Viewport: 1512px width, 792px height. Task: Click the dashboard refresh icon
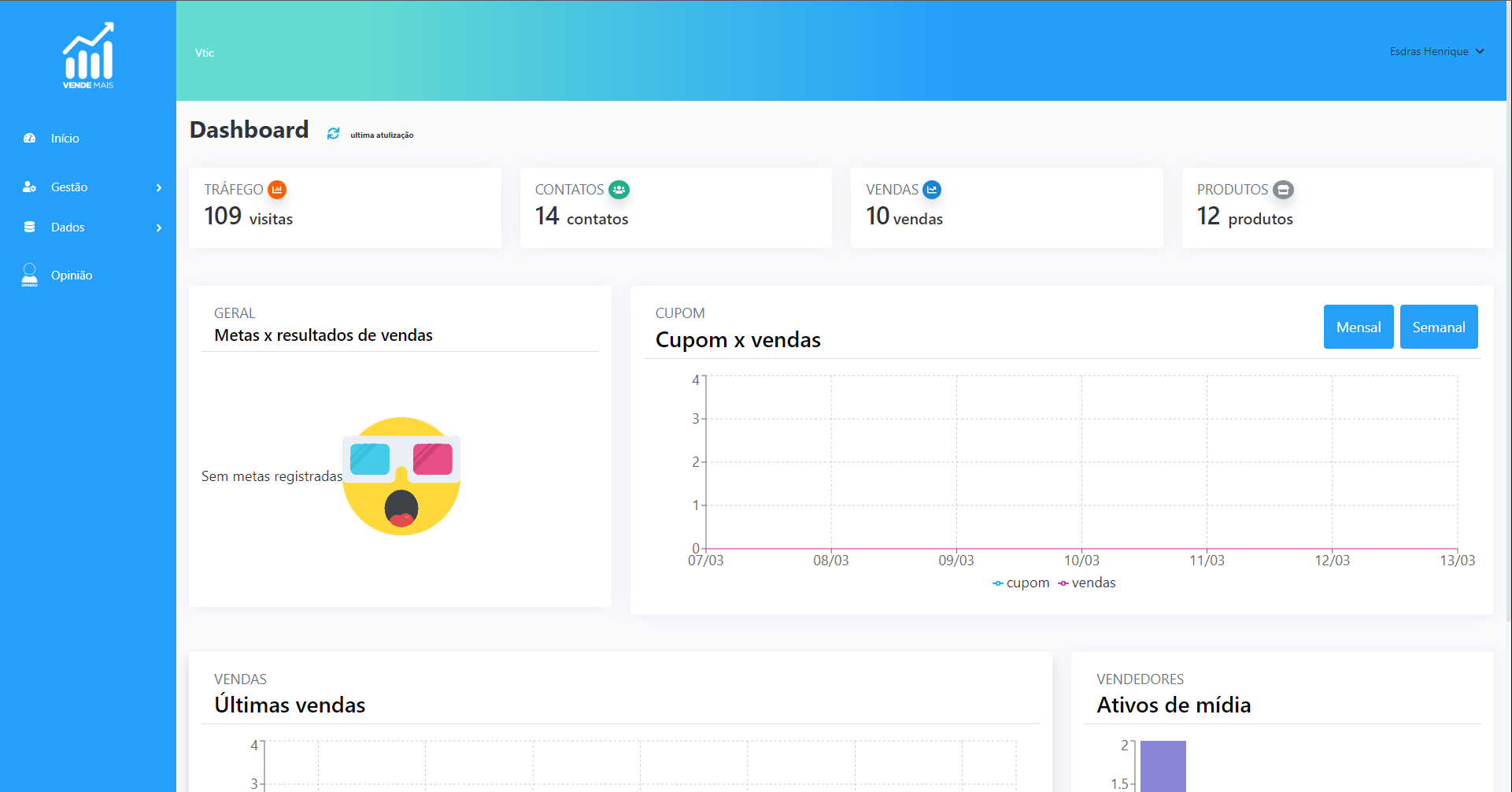coord(333,134)
